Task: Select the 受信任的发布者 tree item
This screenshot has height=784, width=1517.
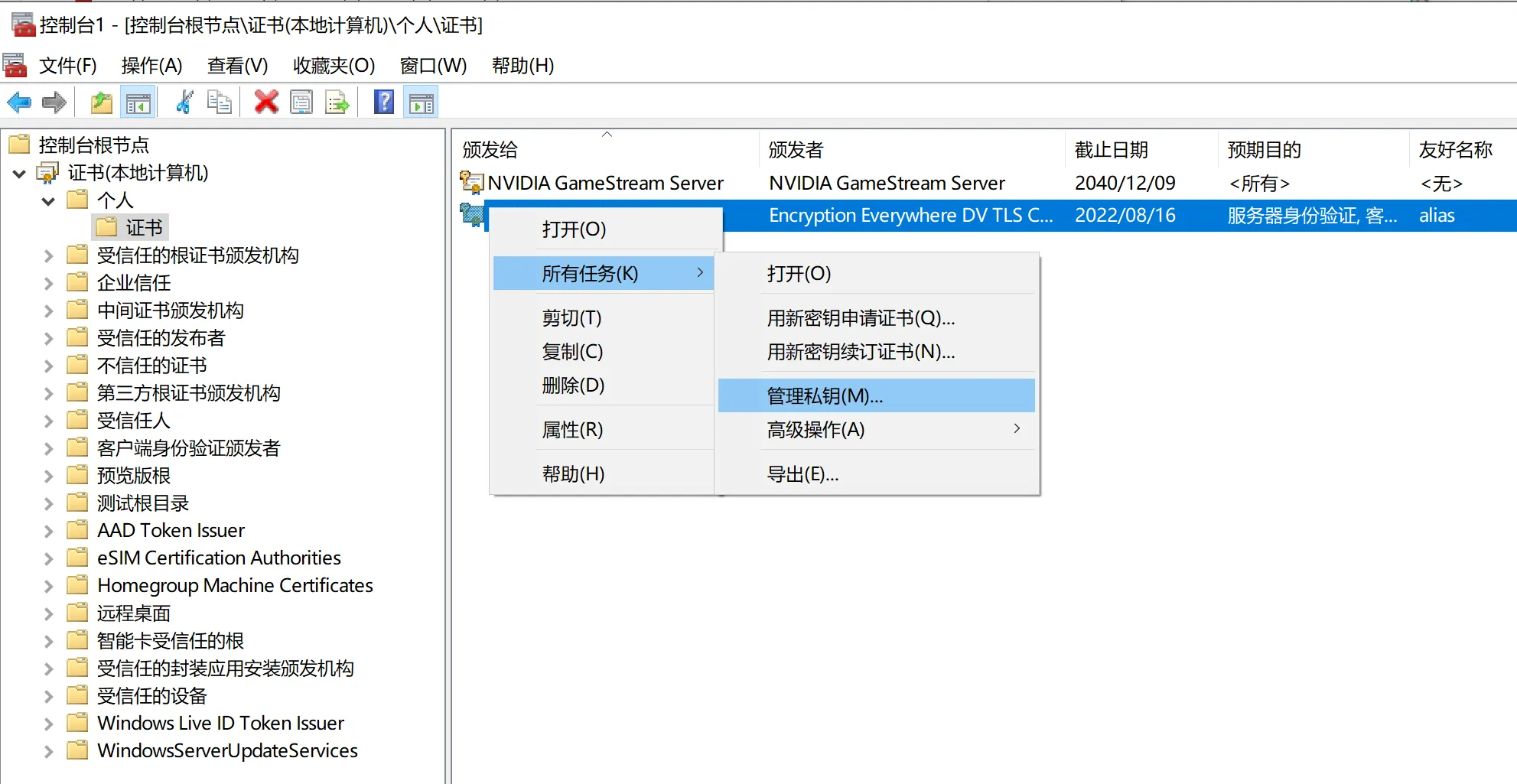Action: [x=161, y=338]
